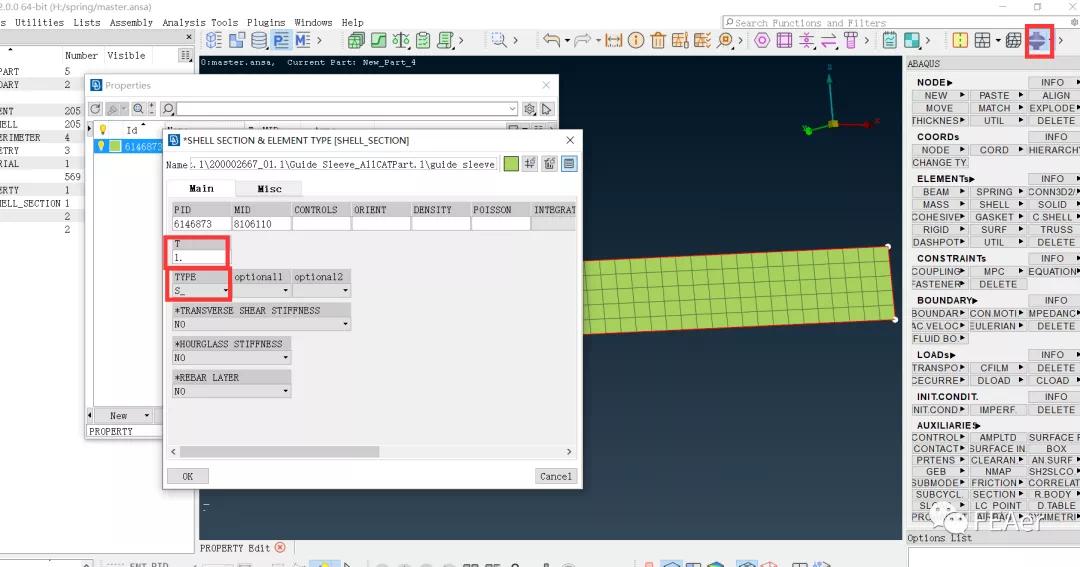
Task: Click the MATCH button under NODE
Action: tap(997, 108)
